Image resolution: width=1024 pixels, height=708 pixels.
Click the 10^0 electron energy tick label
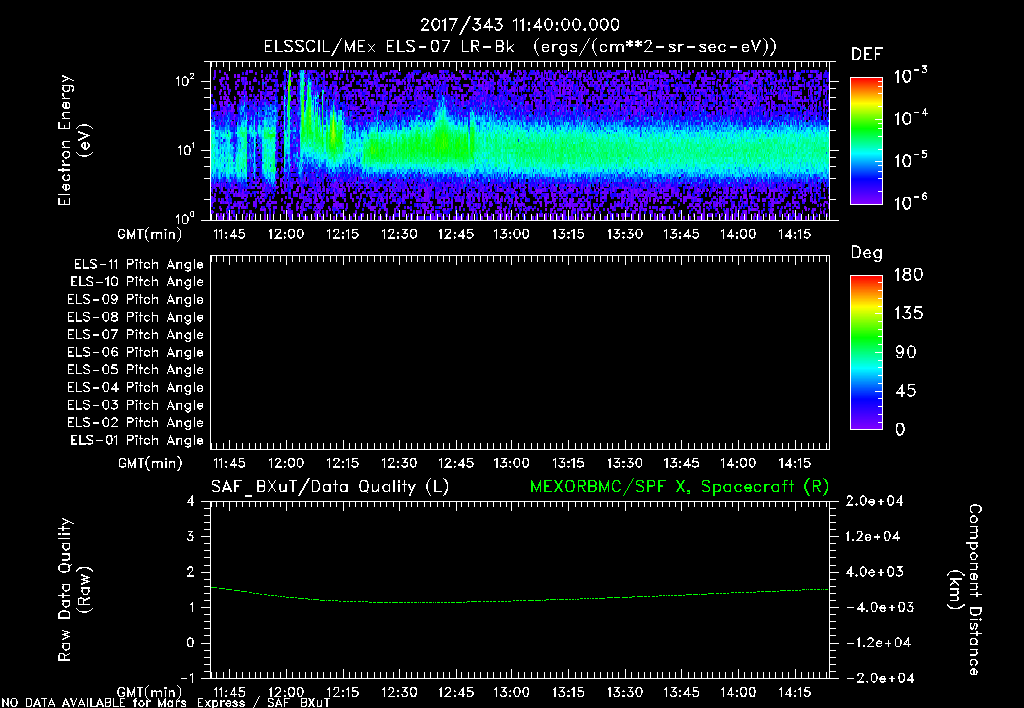[185, 217]
